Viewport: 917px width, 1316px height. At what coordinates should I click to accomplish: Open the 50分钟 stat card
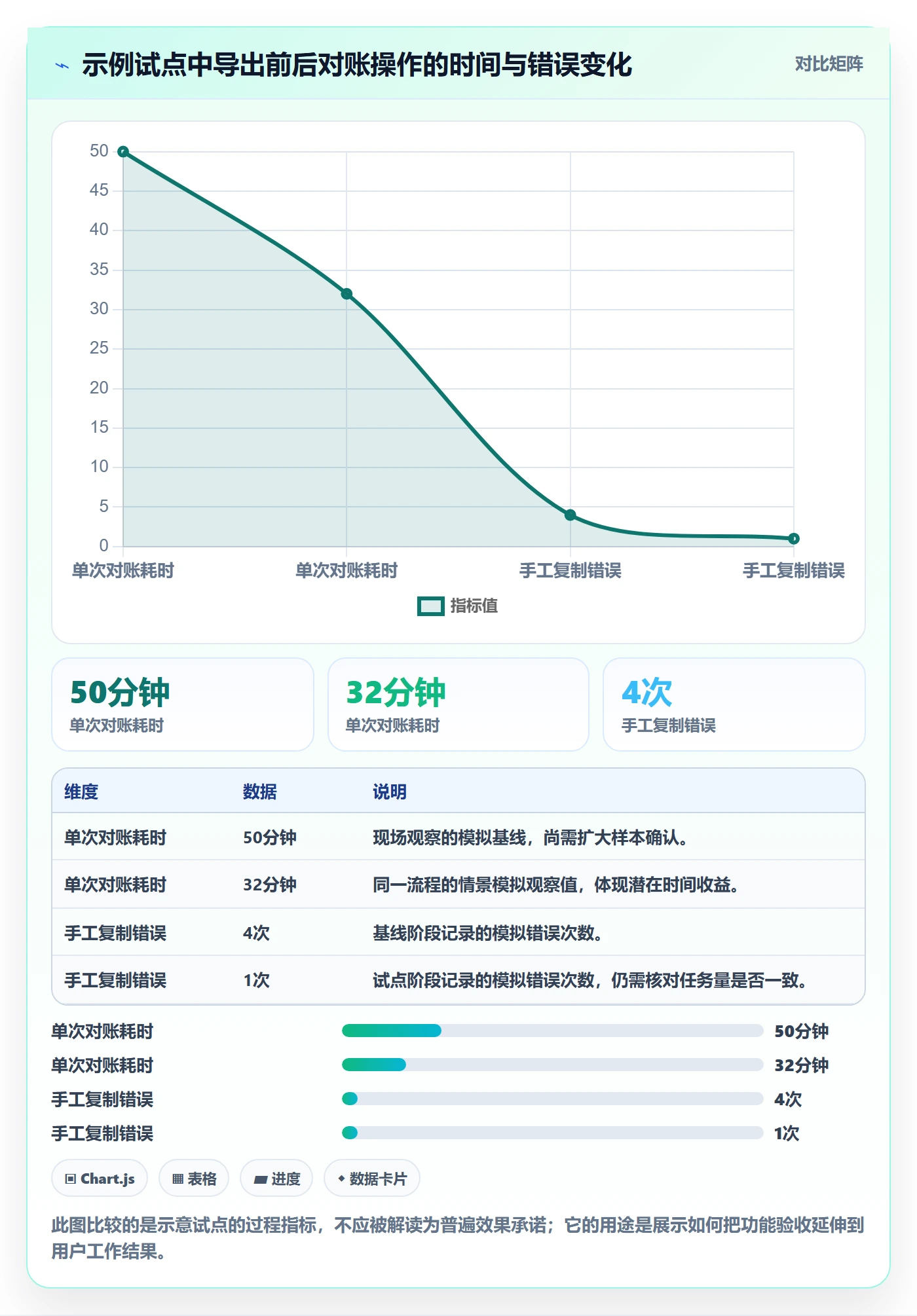point(183,704)
